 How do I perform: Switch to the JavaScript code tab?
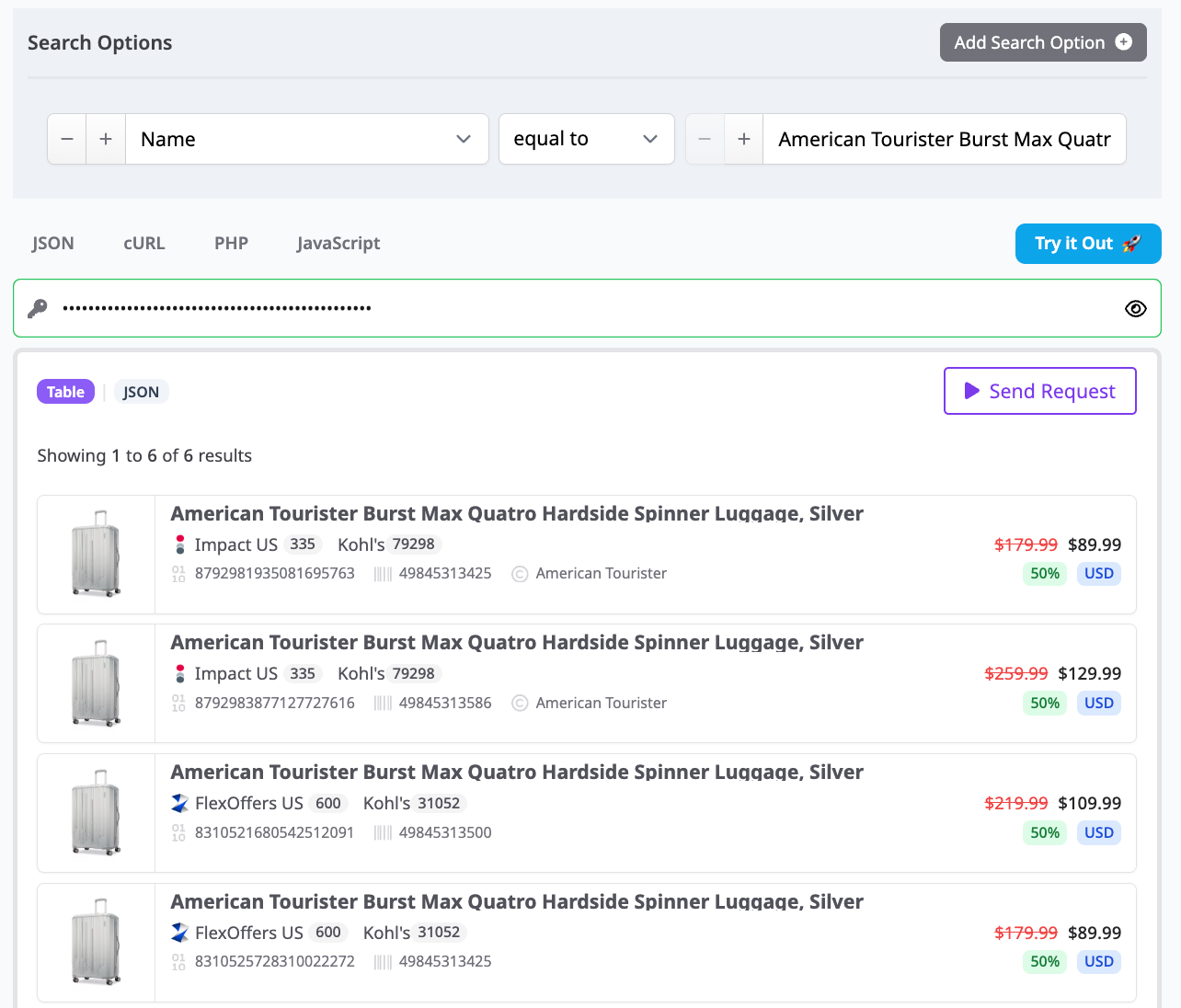[x=338, y=243]
